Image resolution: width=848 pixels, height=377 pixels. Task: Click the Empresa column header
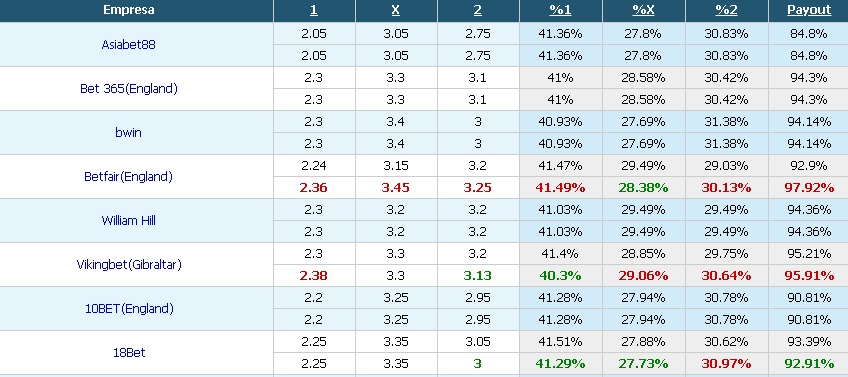coord(129,10)
